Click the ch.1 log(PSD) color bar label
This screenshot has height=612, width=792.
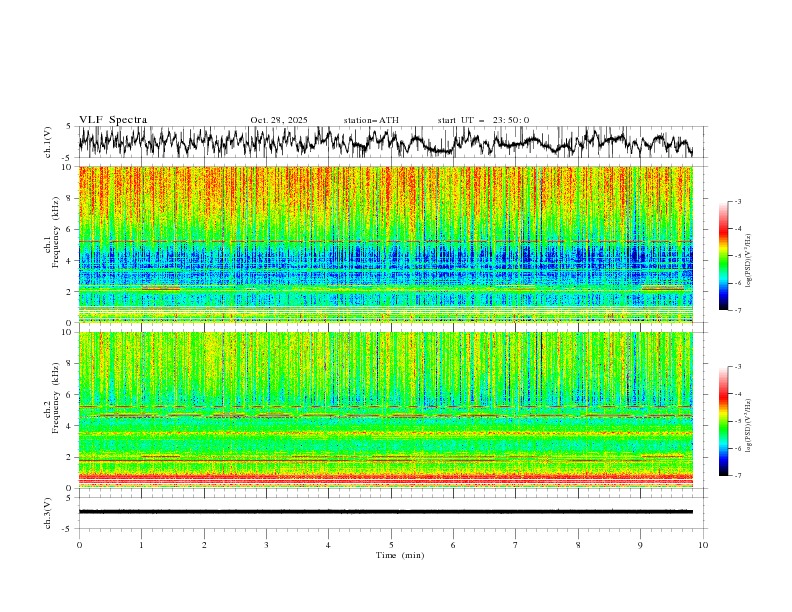click(749, 261)
